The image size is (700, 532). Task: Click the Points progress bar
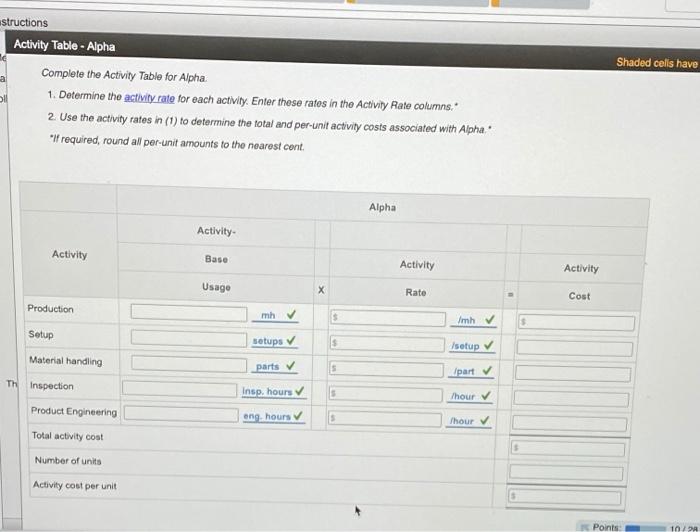click(644, 528)
